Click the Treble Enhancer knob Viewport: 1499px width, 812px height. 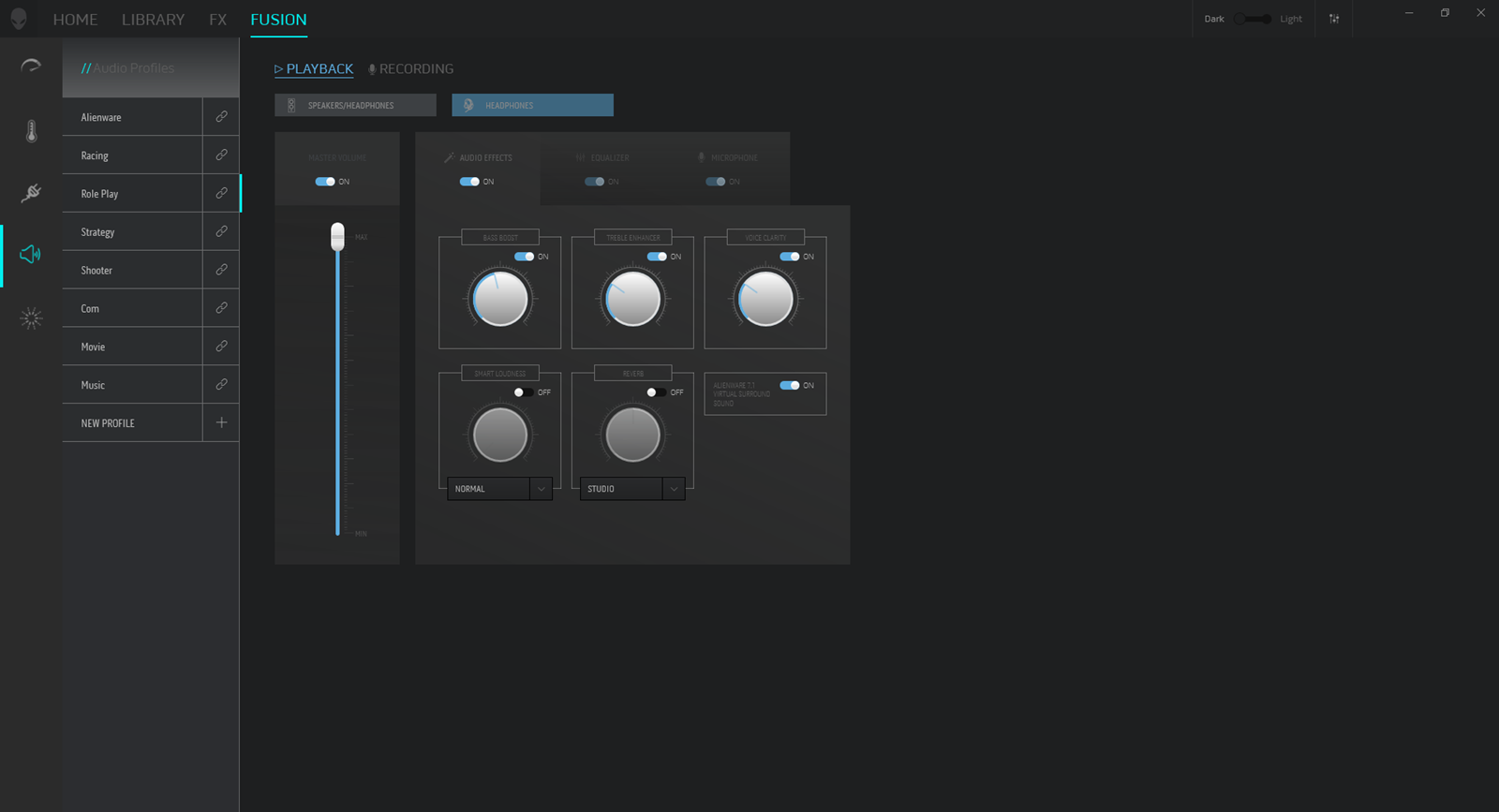pos(633,299)
